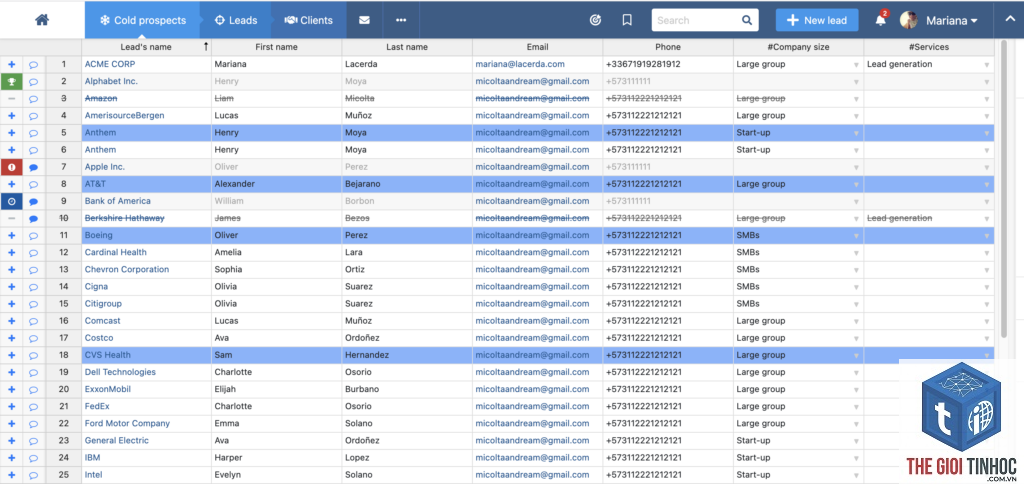The width and height of the screenshot is (1024, 484).
Task: Click the bookmark icon
Action: pyautogui.click(x=627, y=20)
